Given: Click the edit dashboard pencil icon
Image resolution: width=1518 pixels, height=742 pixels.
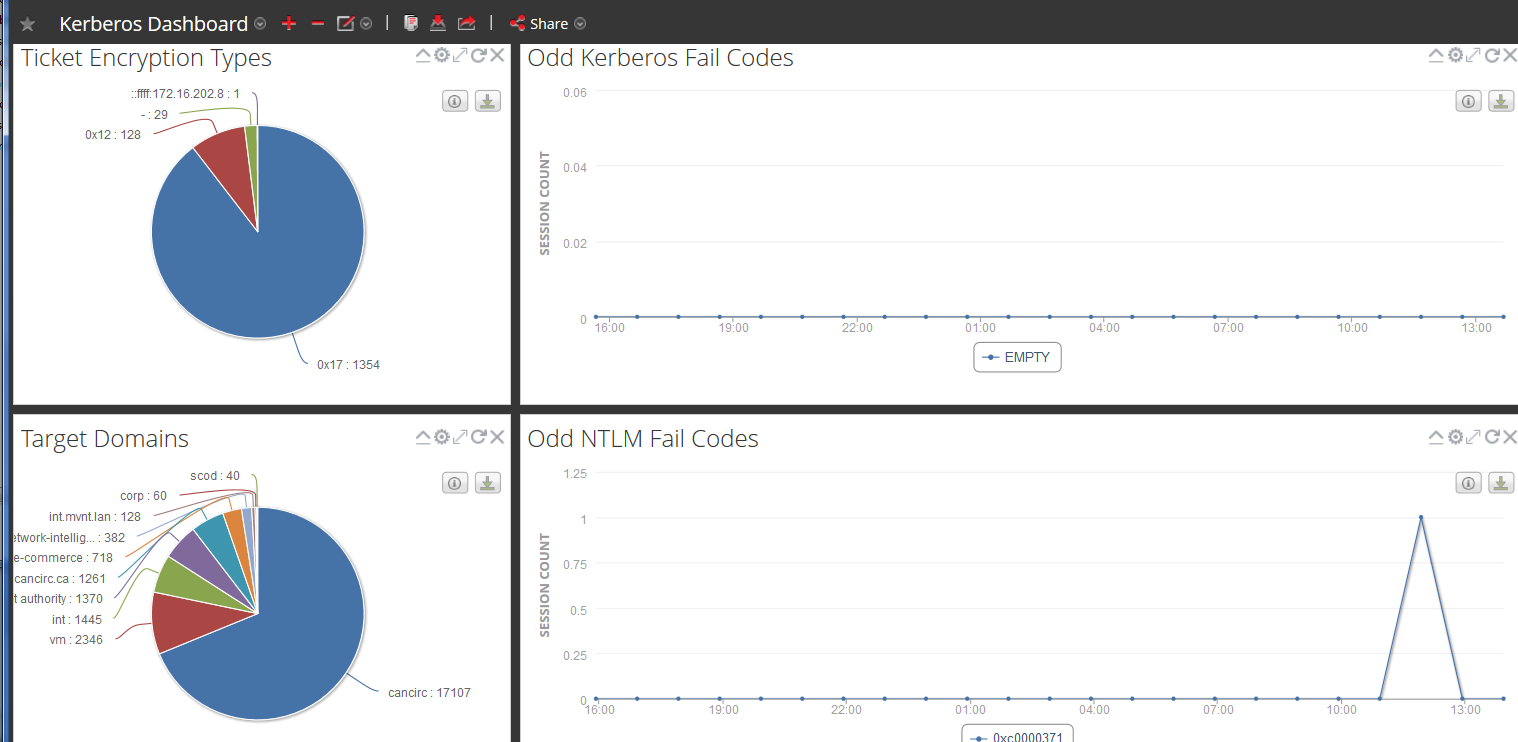Looking at the screenshot, I should click(x=346, y=23).
